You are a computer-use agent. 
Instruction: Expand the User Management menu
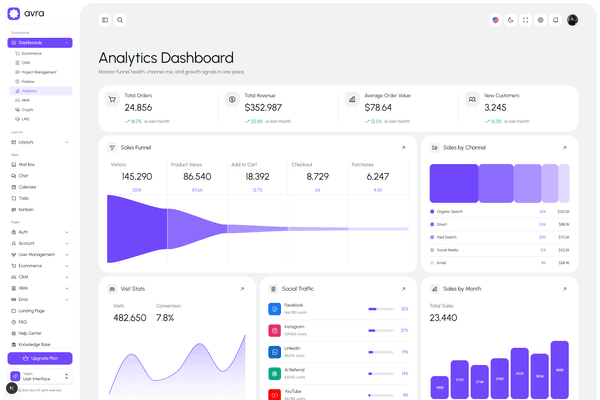point(40,255)
